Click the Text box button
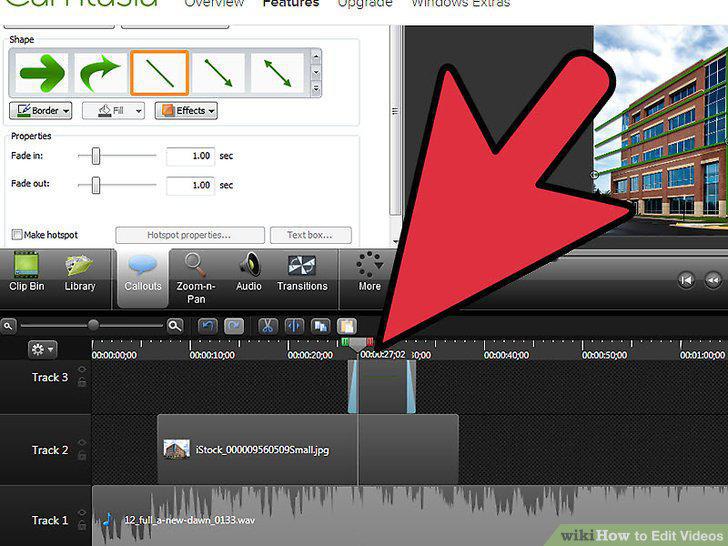Screen dimensions: 728x546 pyautogui.click(x=311, y=235)
